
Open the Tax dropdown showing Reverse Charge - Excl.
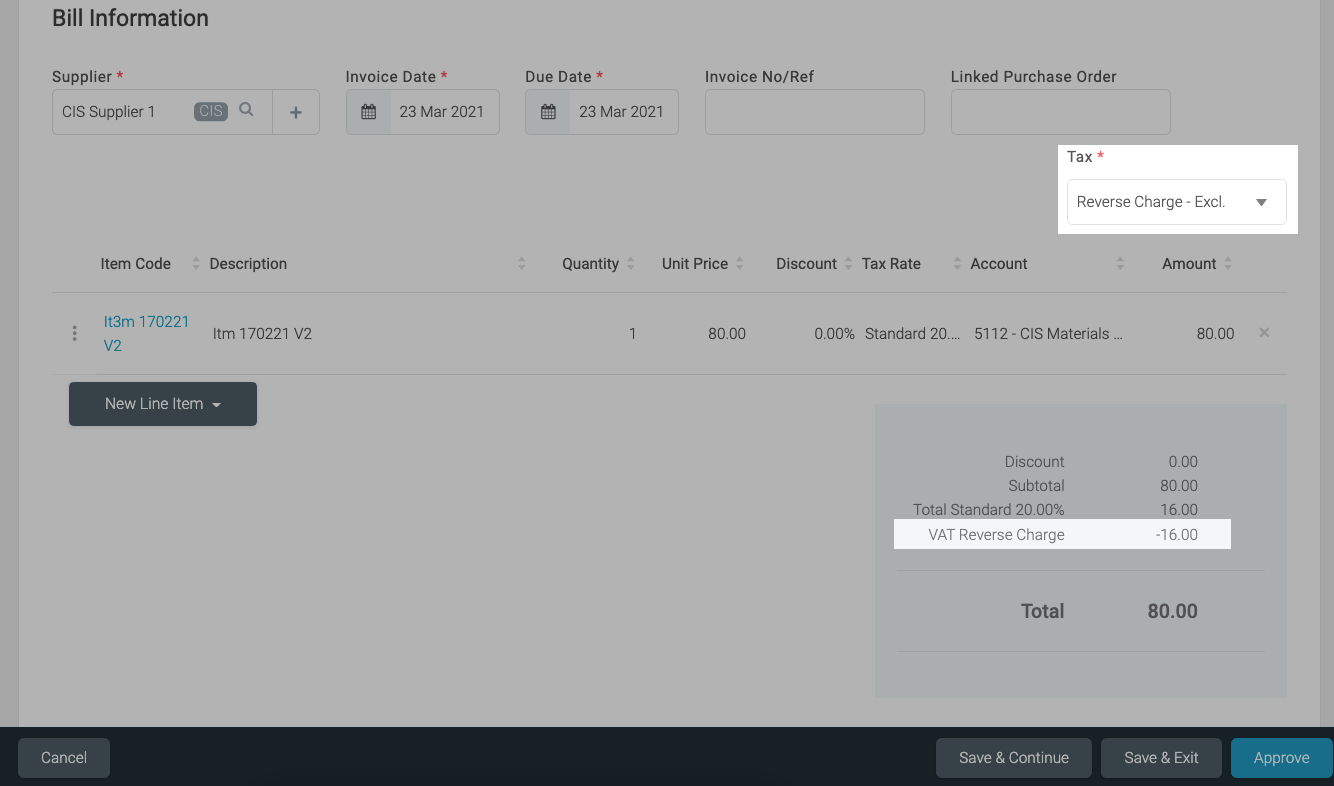pyautogui.click(x=1176, y=201)
